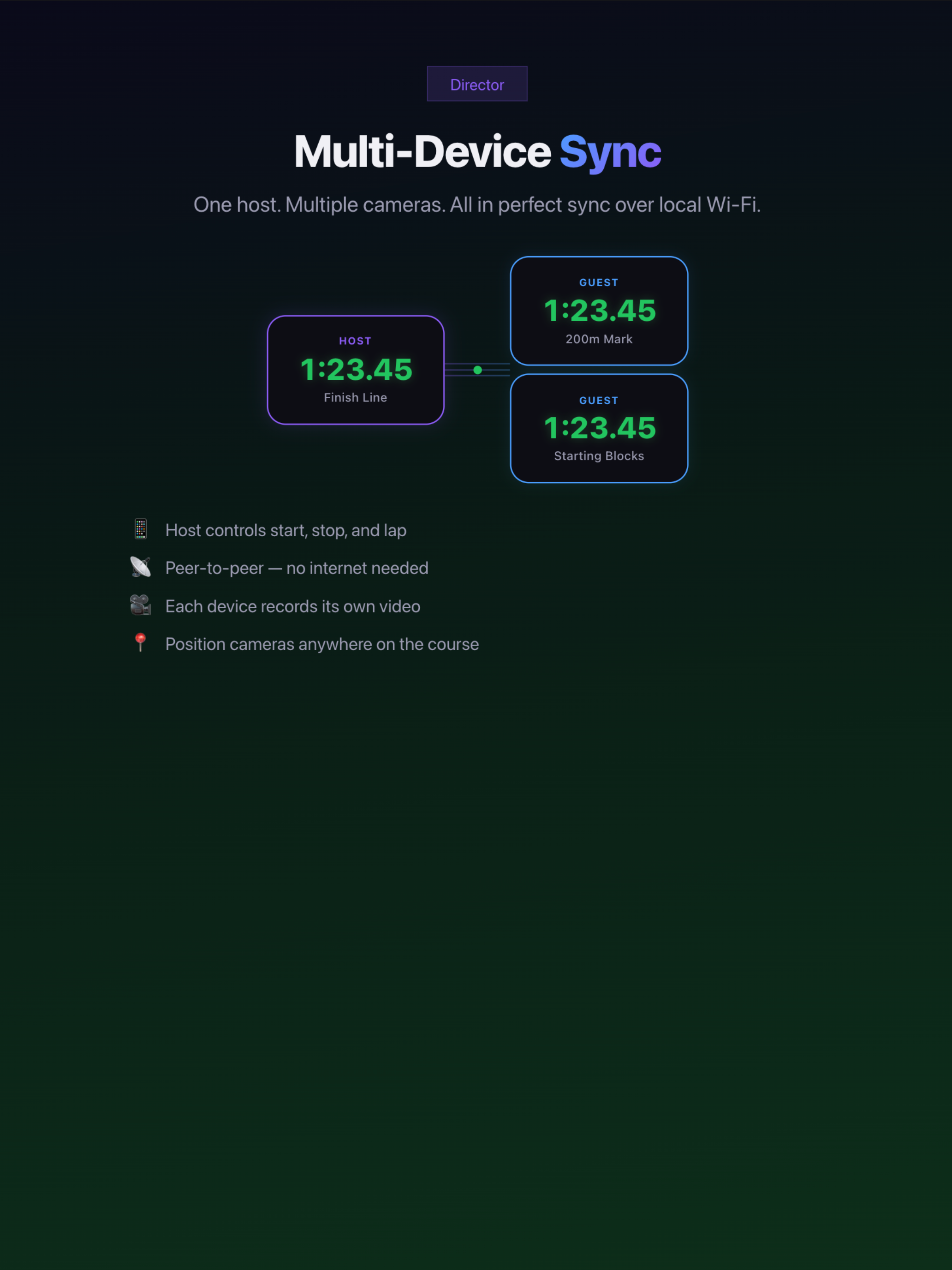Click GUEST label above 200m Mark
The width and height of the screenshot is (952, 1270).
click(x=599, y=282)
